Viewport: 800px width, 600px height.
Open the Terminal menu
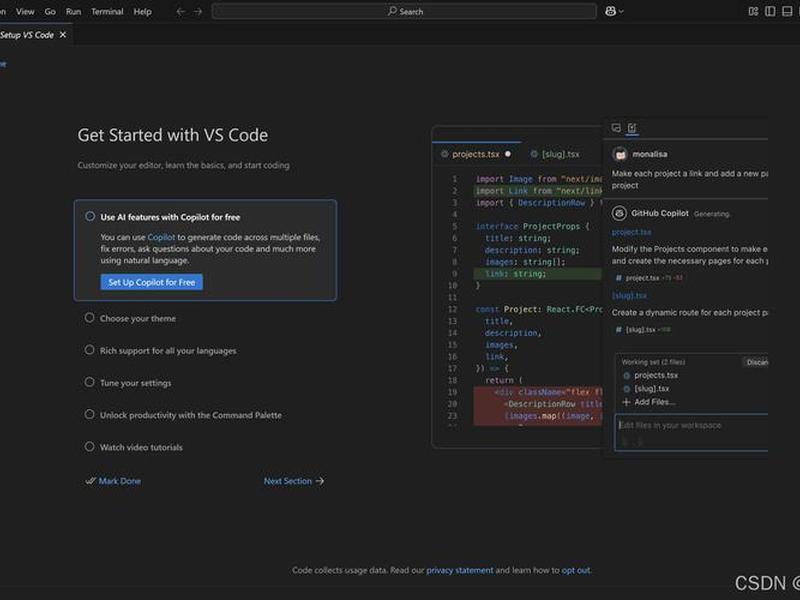coord(107,11)
